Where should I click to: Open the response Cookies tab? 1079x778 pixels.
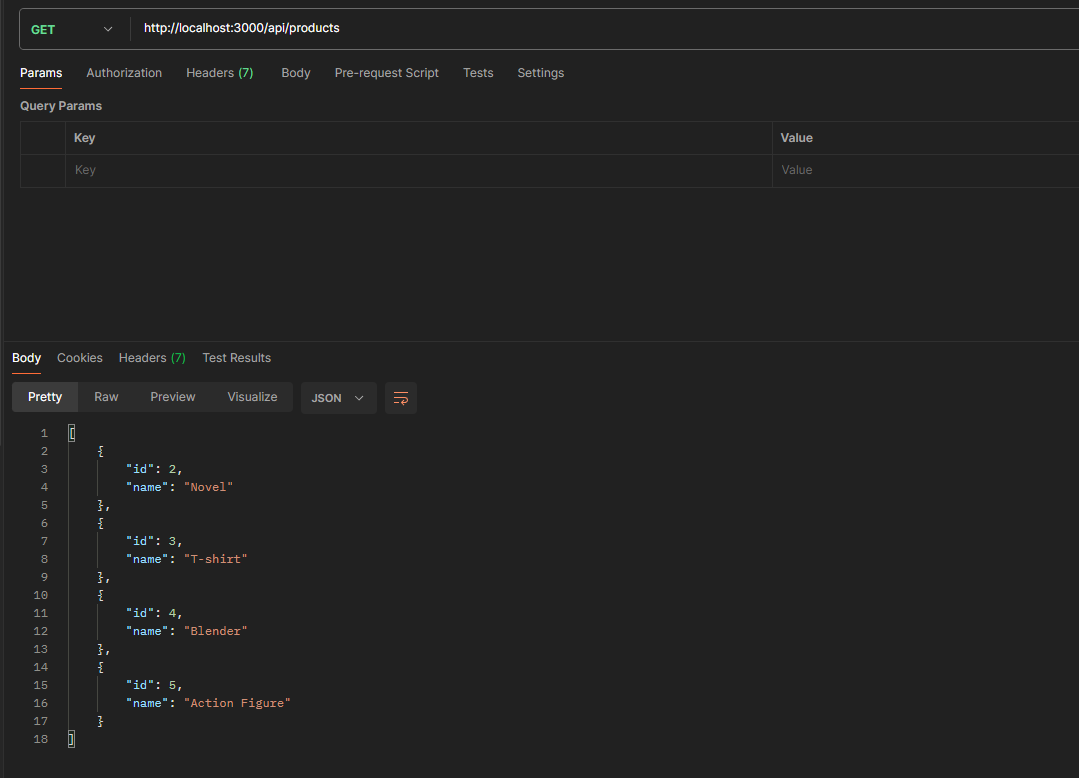coord(80,358)
